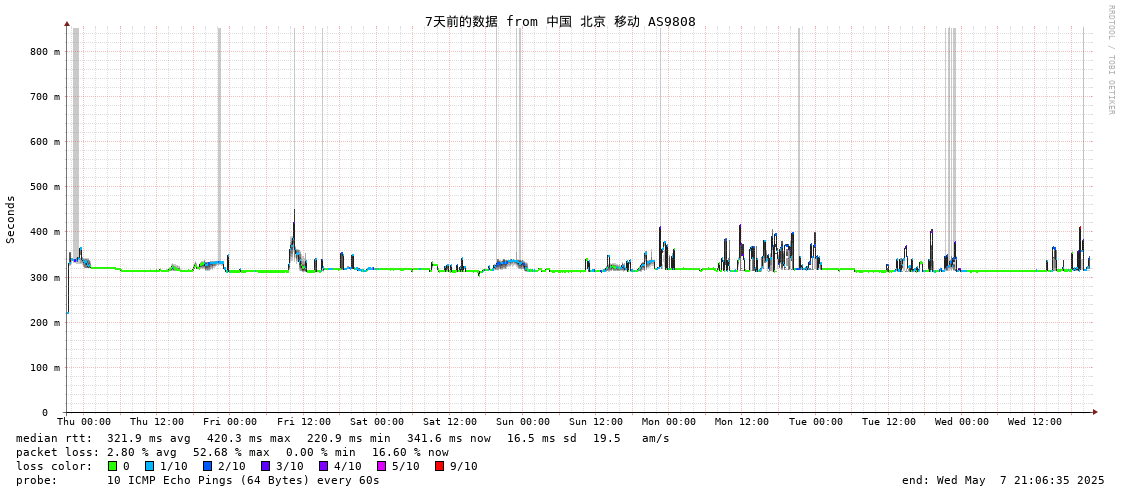The height and width of the screenshot is (494, 1121).
Task: Click the 'Sat 00:00' time axis label
Action: pos(377,422)
